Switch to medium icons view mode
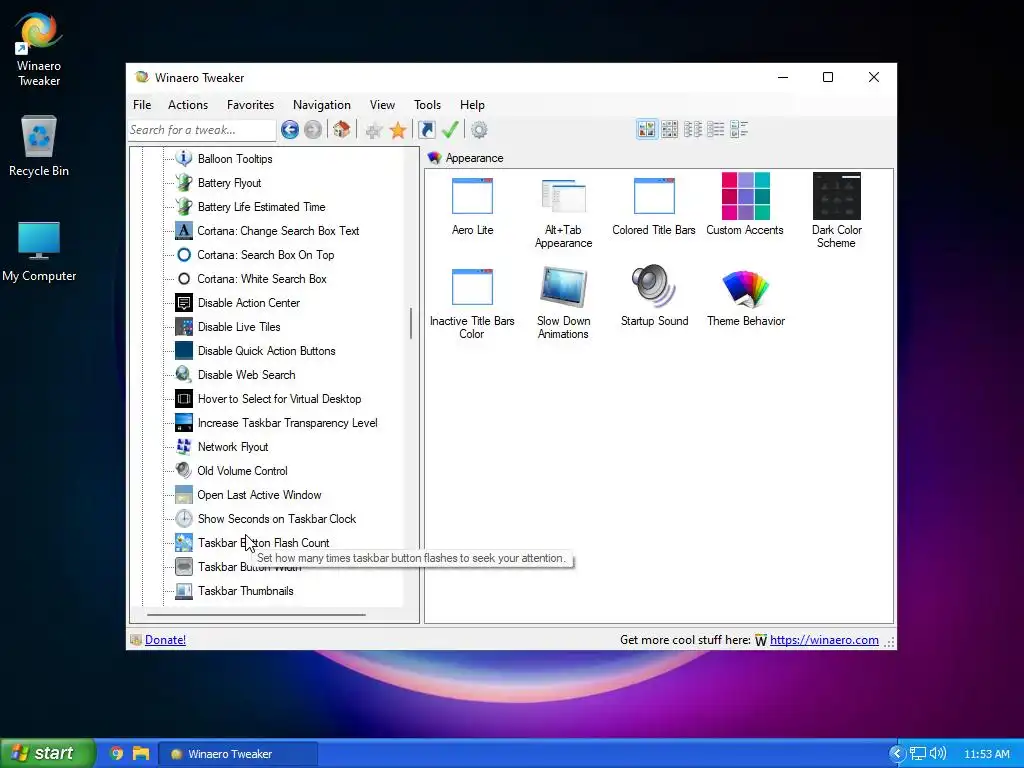The width and height of the screenshot is (1024, 768). click(x=669, y=129)
